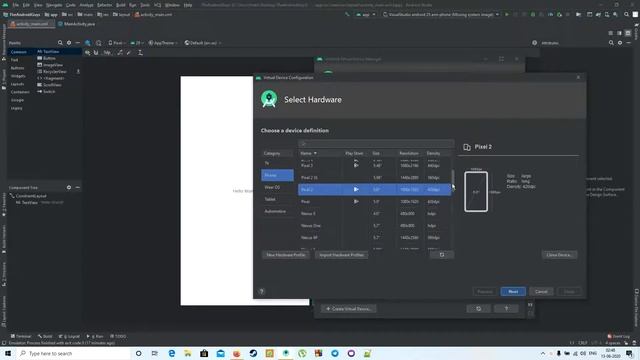This screenshot has width=640, height=360.
Task: Open the TODO tool window
Action: click(x=118, y=336)
